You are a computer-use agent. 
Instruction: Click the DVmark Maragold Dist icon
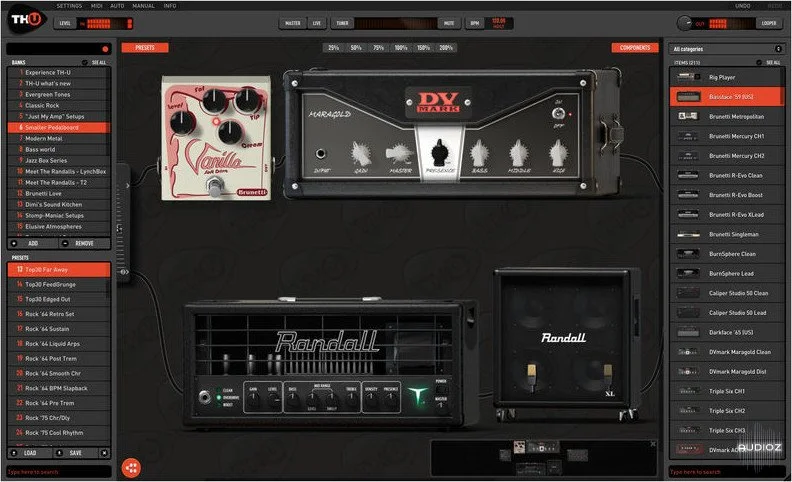pos(688,371)
